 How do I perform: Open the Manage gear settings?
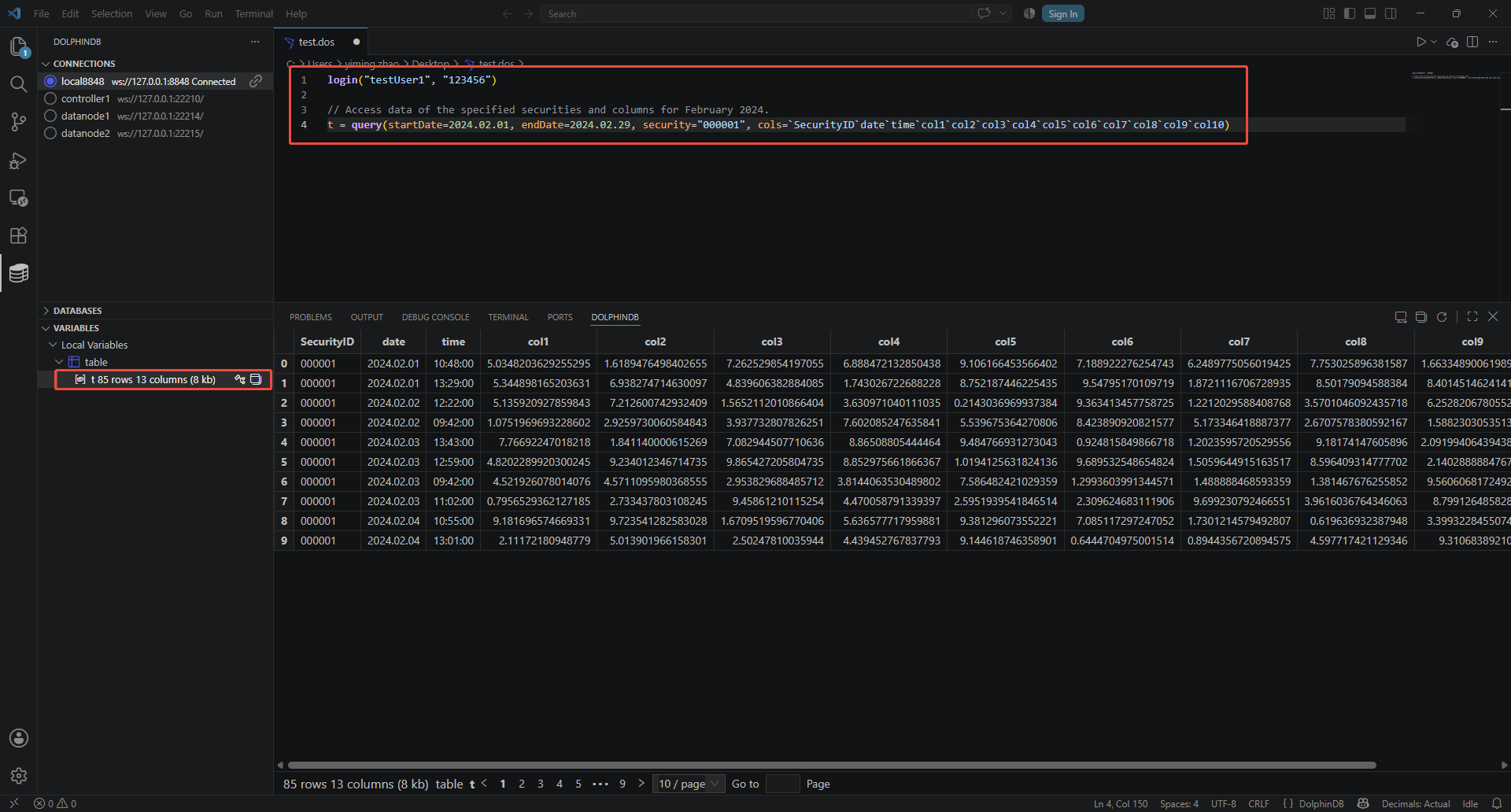19,776
